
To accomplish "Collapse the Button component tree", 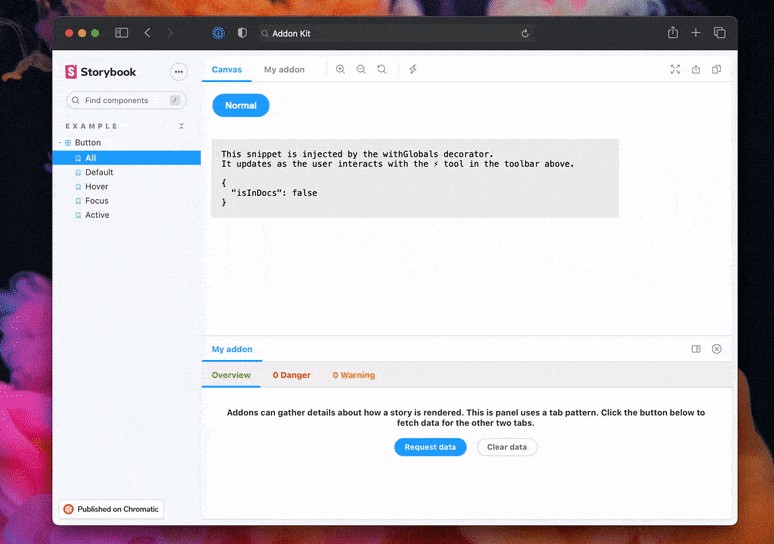I will tap(61, 143).
